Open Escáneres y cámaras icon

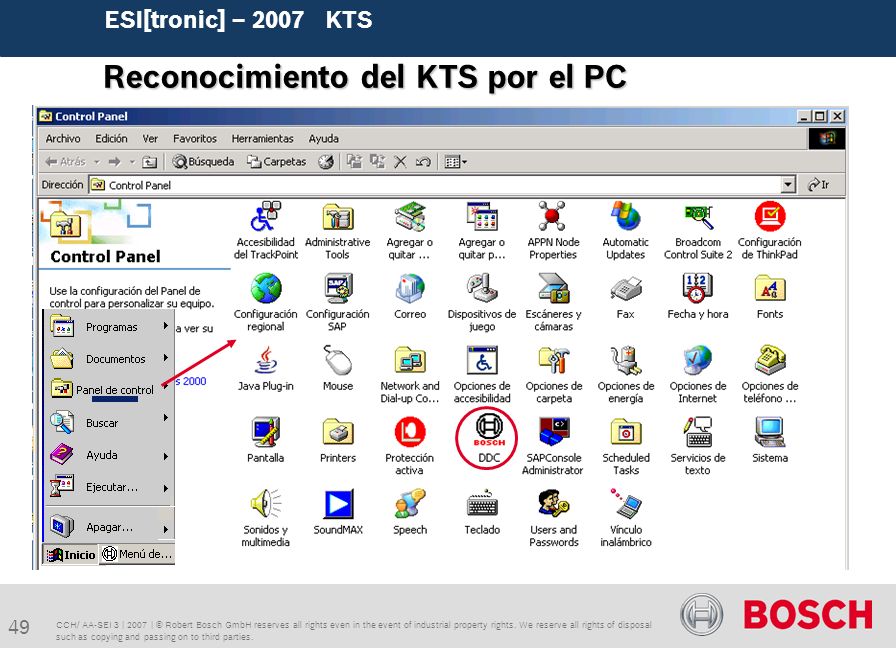(x=553, y=289)
